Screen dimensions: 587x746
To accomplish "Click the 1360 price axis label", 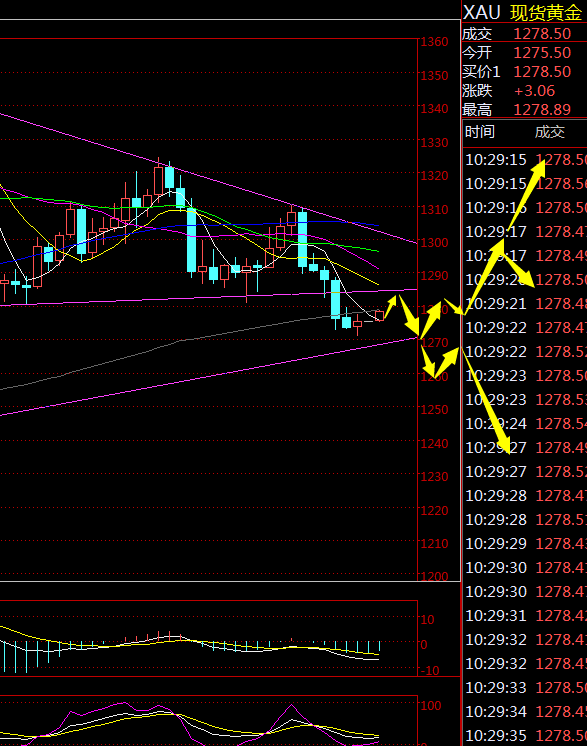I will (434, 42).
